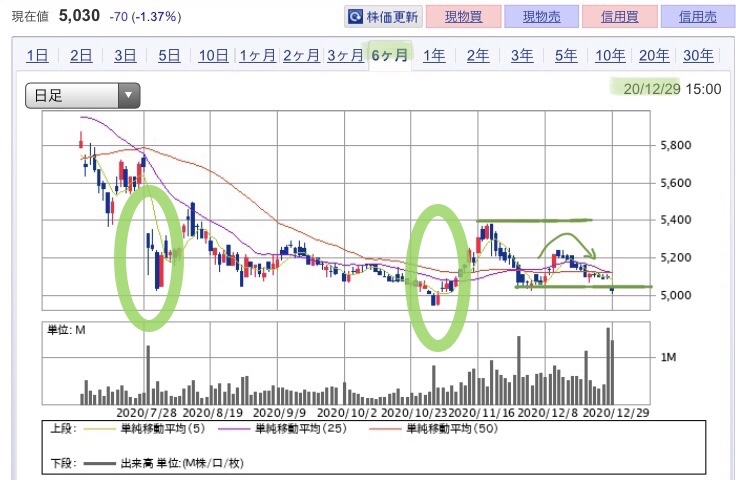
Task: Click the 単純移動平均(25) legend entry
Action: pyautogui.click(x=283, y=428)
